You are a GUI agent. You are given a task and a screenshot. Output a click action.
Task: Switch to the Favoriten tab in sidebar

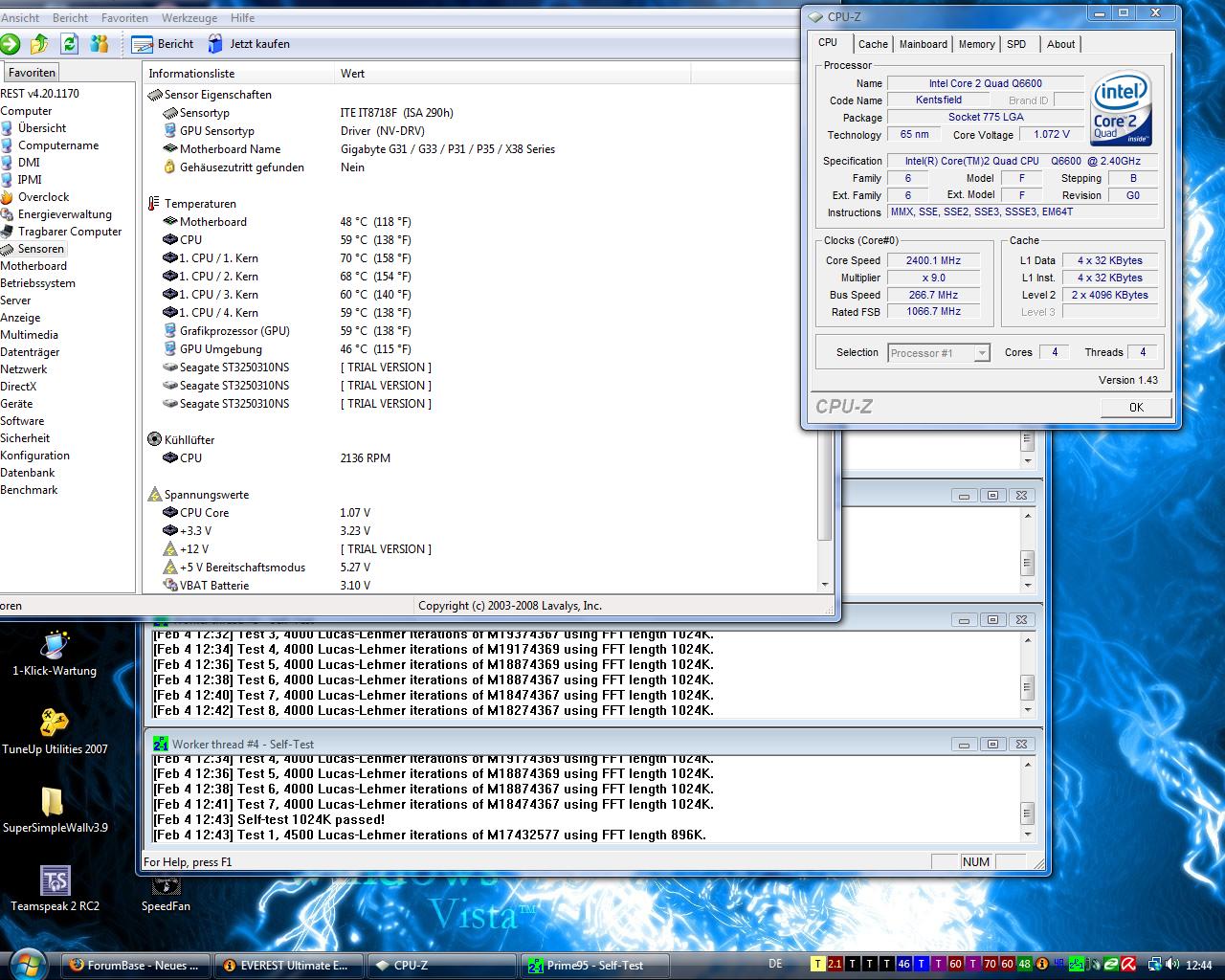(x=32, y=73)
